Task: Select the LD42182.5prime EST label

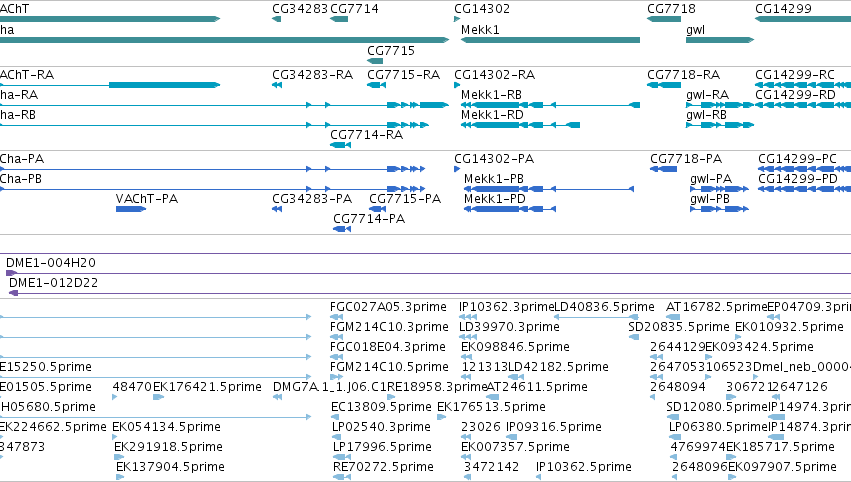Action: pos(558,367)
